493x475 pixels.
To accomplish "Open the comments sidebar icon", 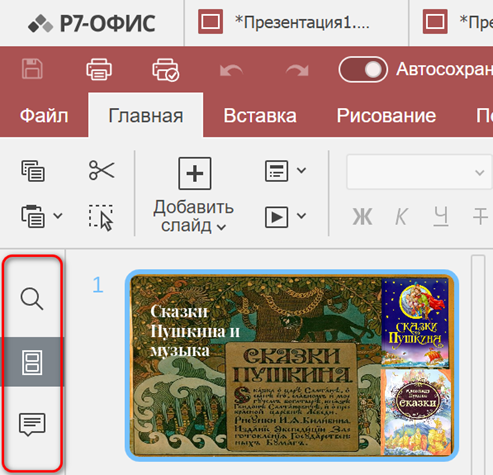I will coord(32,424).
